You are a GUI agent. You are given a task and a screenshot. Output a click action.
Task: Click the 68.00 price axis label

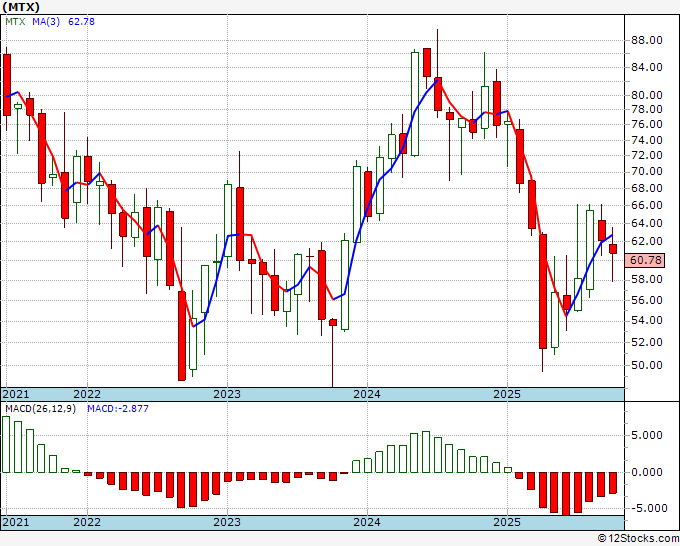click(x=646, y=188)
